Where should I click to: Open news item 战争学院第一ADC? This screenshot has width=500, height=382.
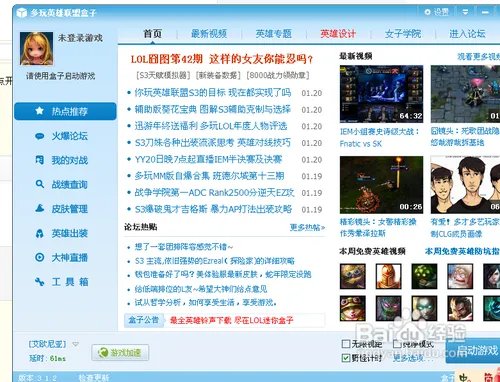214,192
